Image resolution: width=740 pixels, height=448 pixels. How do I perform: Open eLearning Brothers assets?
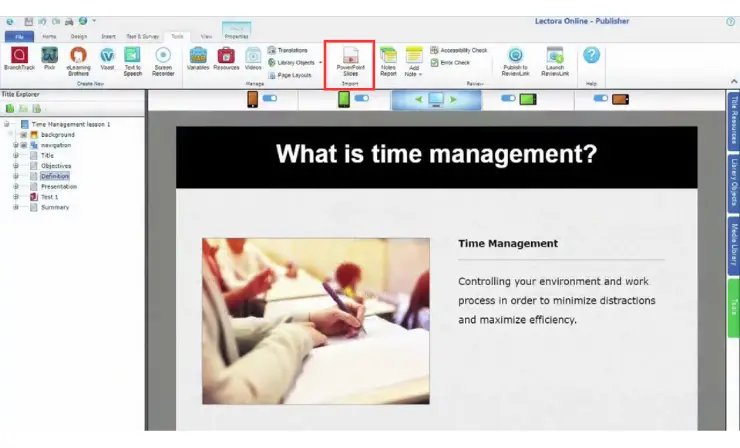point(78,61)
